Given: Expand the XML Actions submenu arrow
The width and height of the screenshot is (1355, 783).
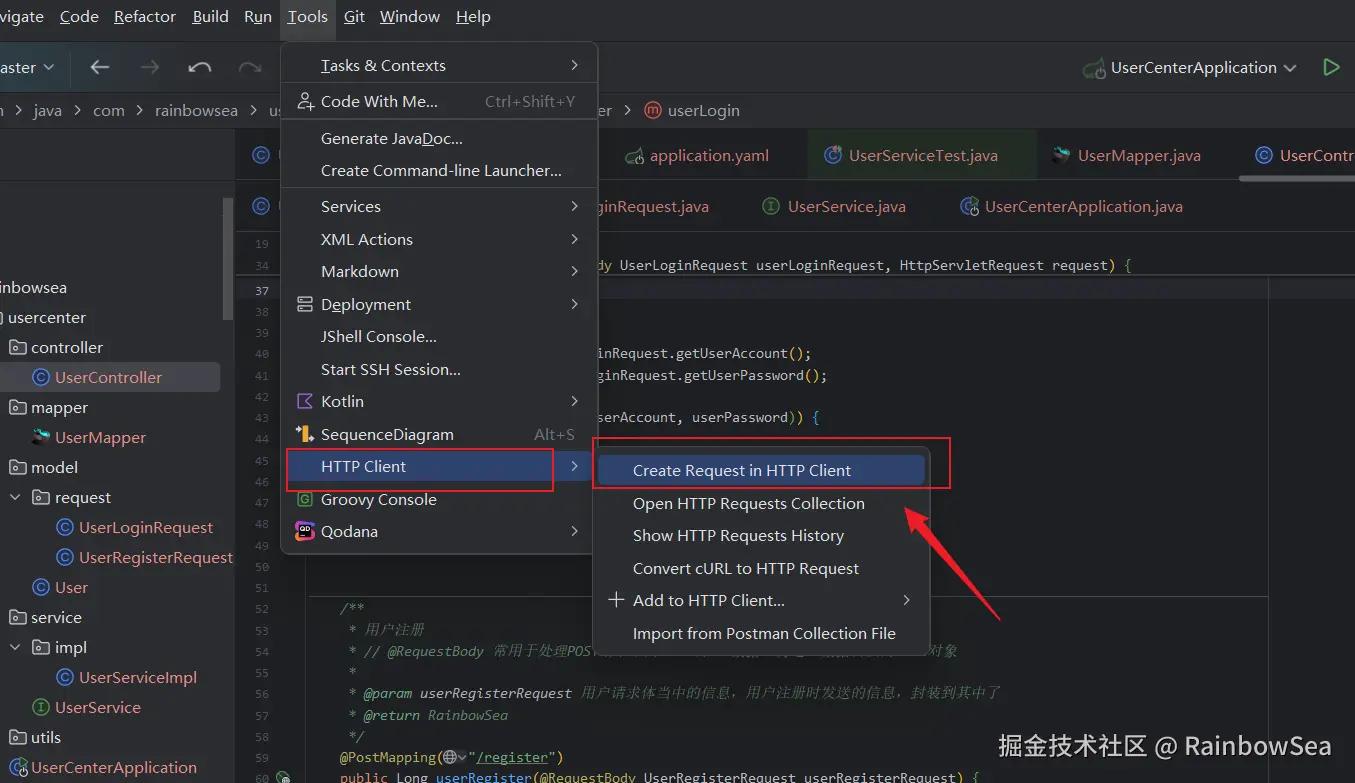Looking at the screenshot, I should pos(574,239).
